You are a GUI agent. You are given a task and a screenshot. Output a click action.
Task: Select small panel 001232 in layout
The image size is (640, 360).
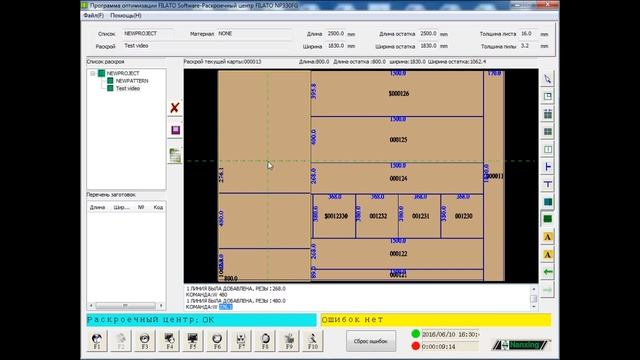378,216
